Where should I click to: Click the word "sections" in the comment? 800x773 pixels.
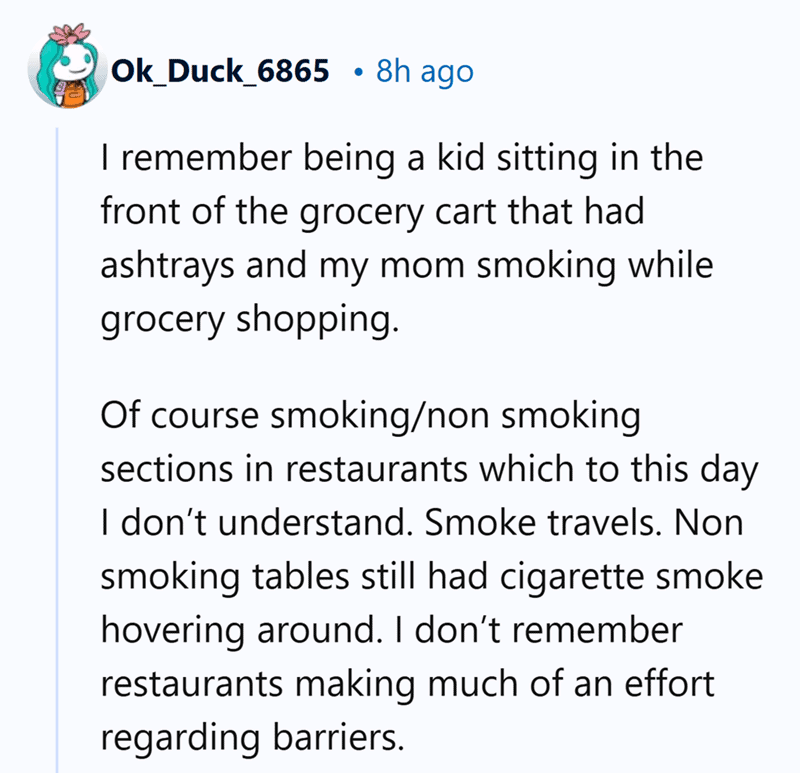click(159, 470)
